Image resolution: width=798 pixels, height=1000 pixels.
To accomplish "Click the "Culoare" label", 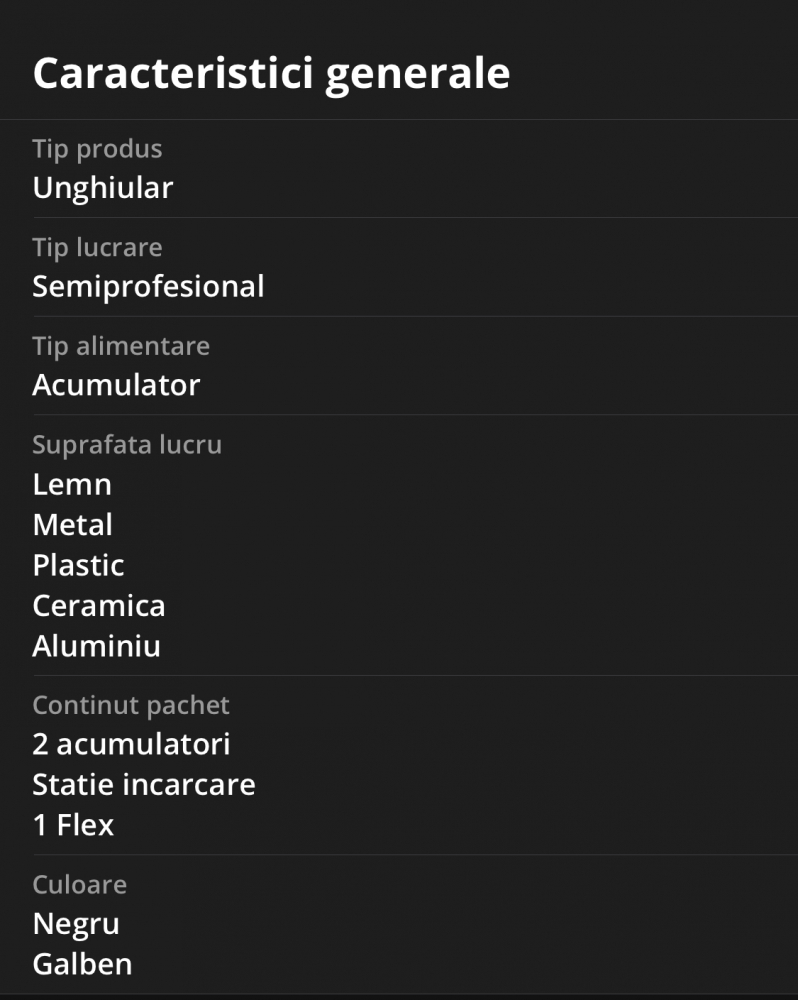I will pos(79,885).
